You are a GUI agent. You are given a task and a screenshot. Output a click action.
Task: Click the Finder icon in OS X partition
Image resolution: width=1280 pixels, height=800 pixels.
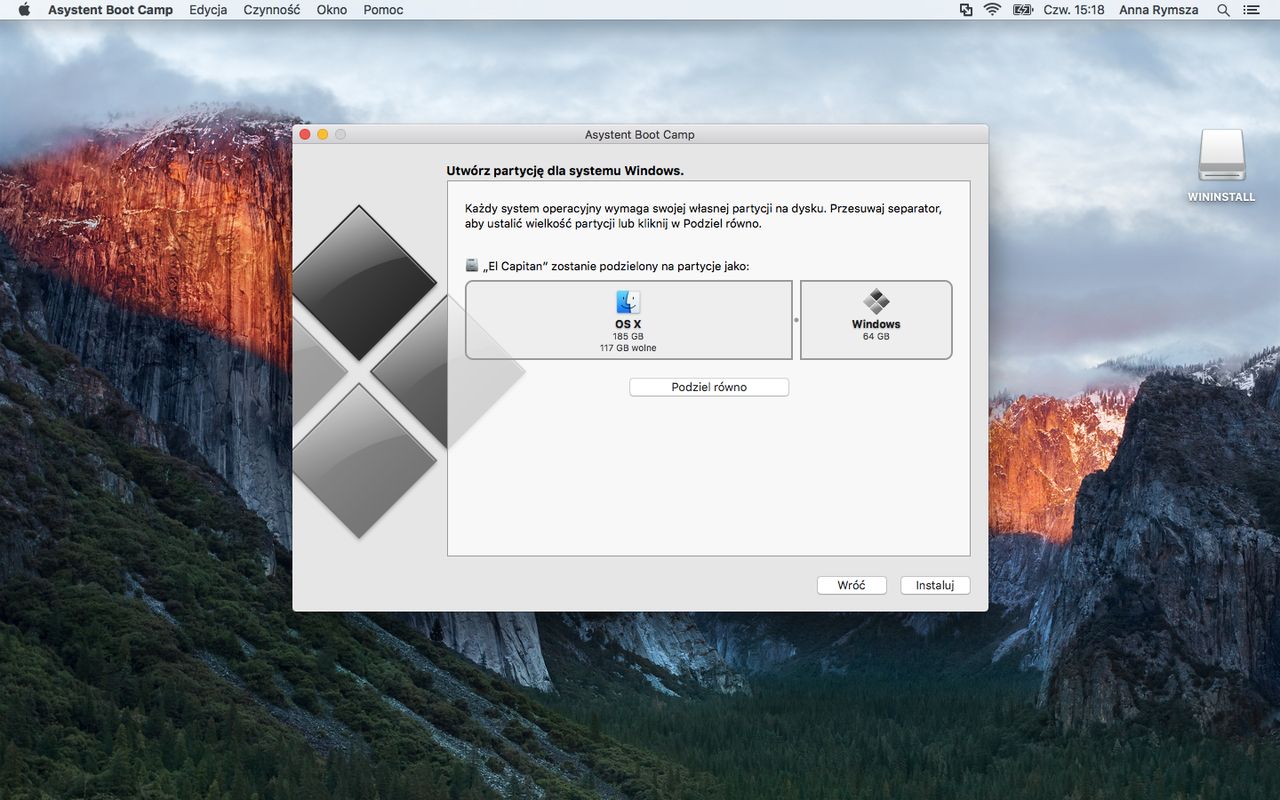pyautogui.click(x=628, y=302)
